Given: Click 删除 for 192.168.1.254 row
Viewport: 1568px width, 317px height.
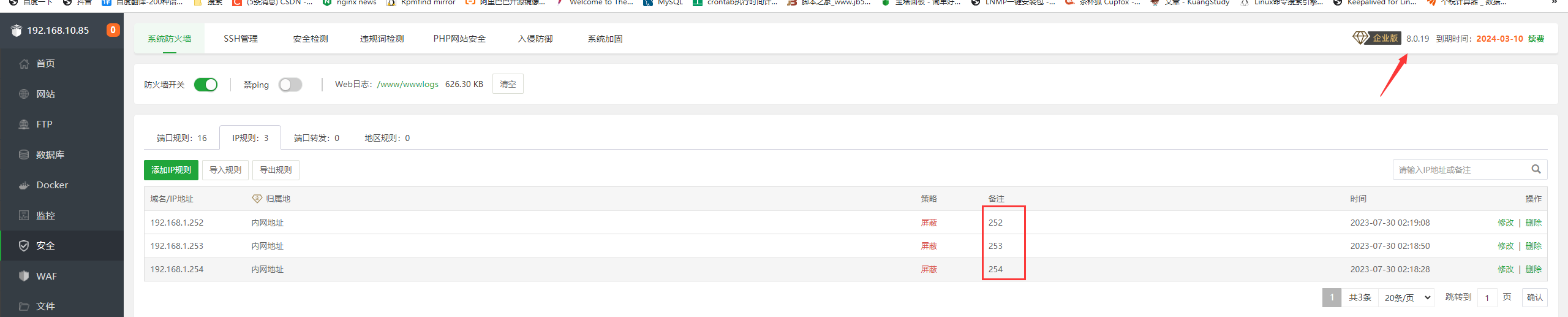Looking at the screenshot, I should [1534, 269].
